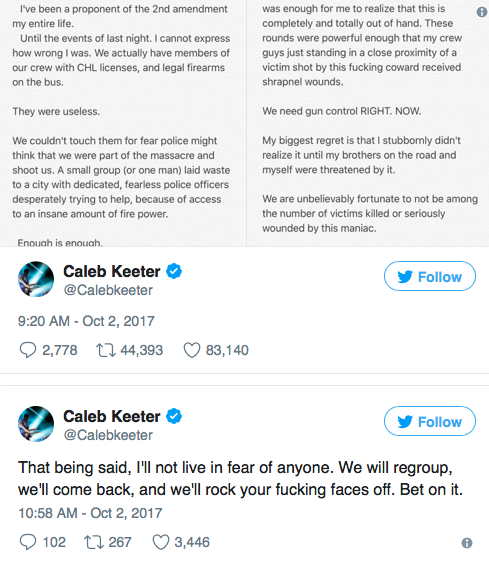
Task: Follow Caleb Keeter from the first tweet
Action: tap(430, 276)
